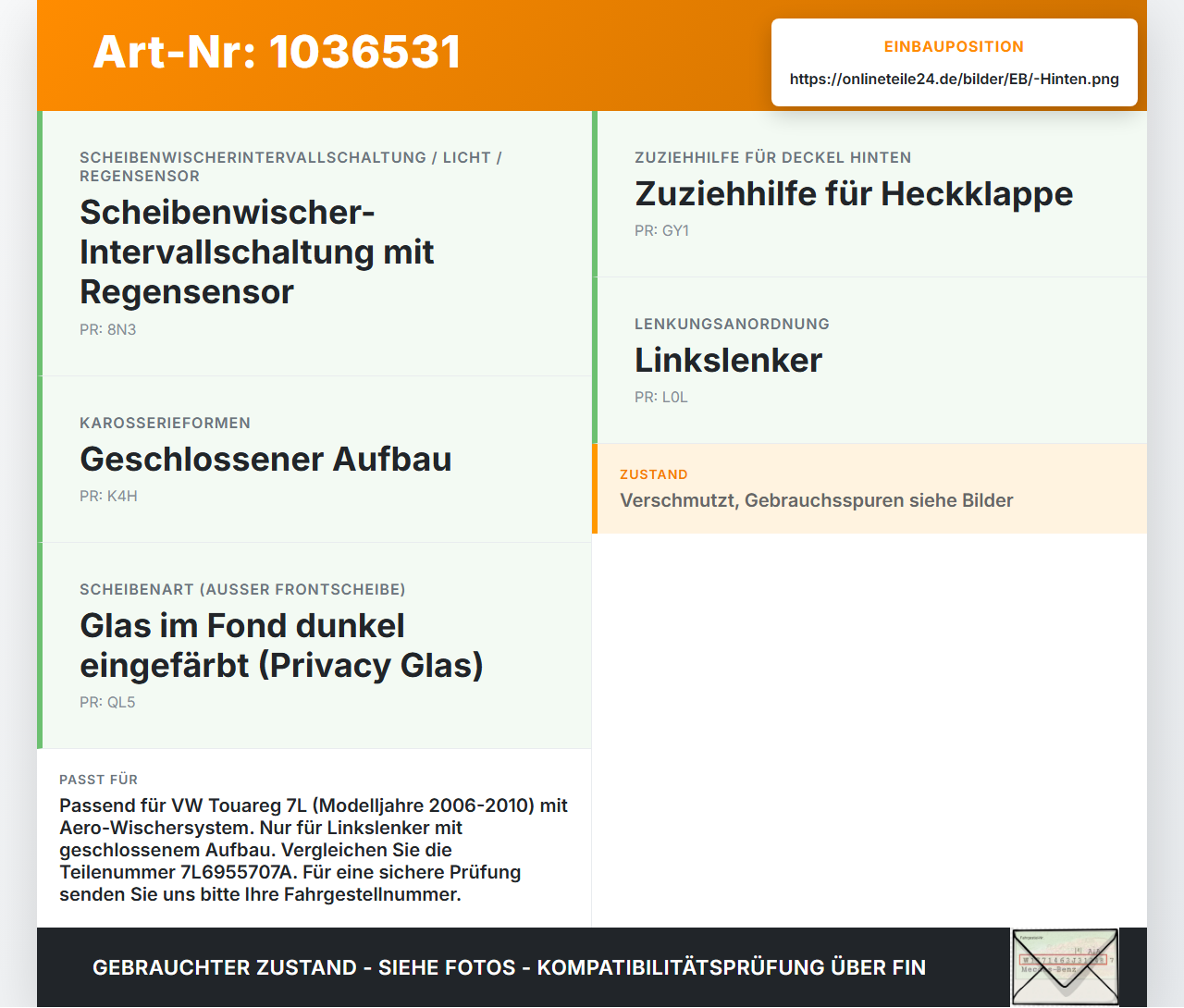Click the PR: L0L code
Viewport: 1184px width, 1008px height.
[660, 397]
